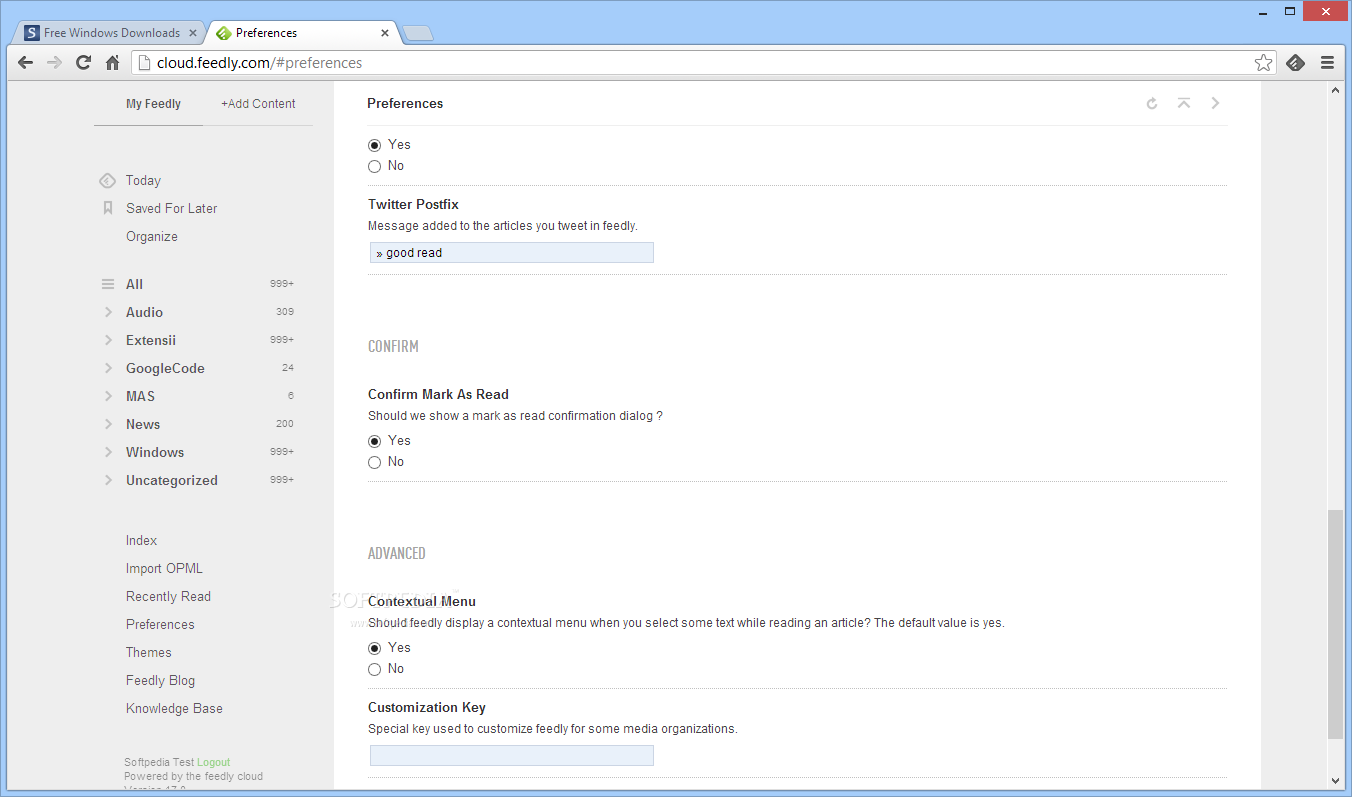Expand the Audio category

point(108,312)
